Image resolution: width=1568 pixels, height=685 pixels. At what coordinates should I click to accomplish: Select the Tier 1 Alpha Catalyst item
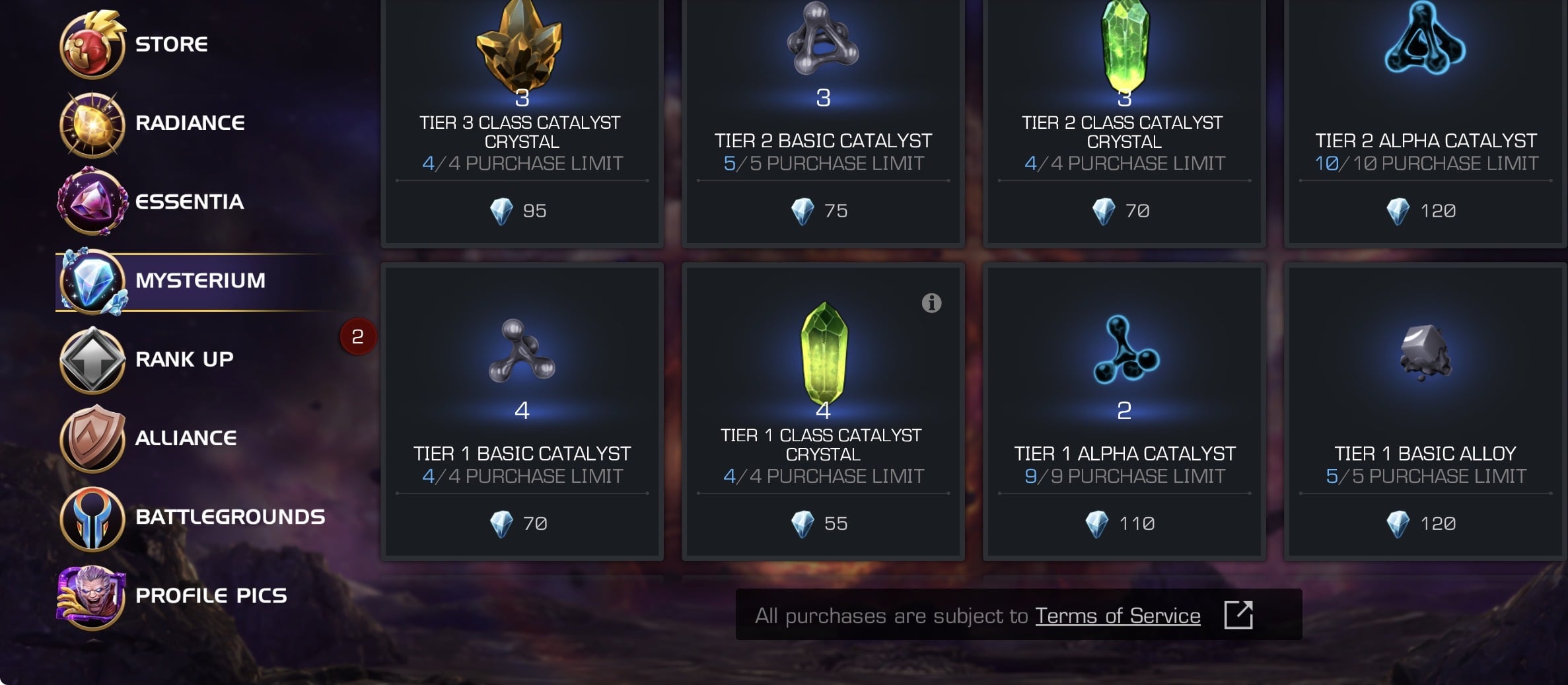coord(1124,412)
